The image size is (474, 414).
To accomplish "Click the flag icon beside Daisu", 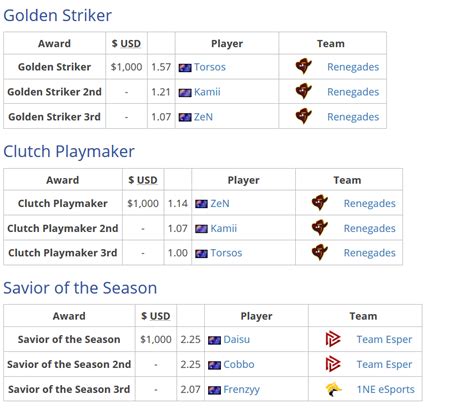I will point(214,340).
